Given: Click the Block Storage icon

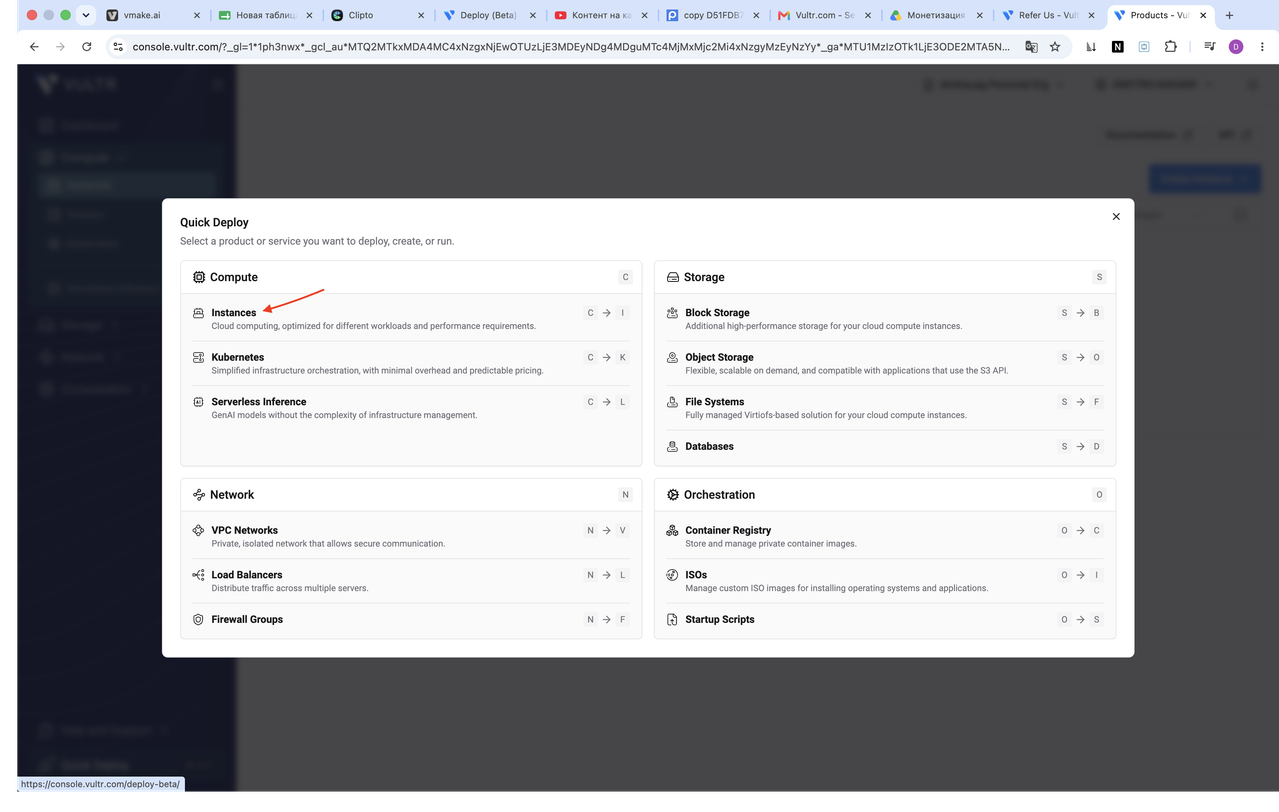Looking at the screenshot, I should point(672,313).
